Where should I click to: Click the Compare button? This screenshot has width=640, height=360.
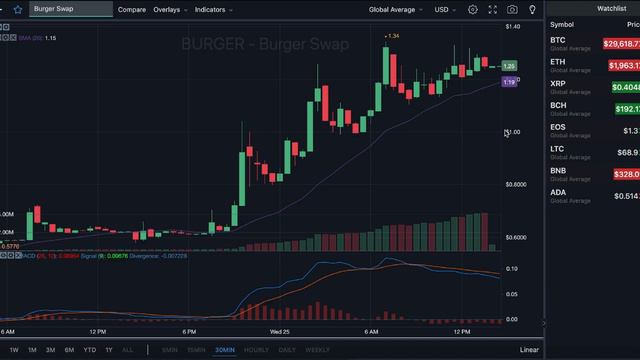[131, 9]
